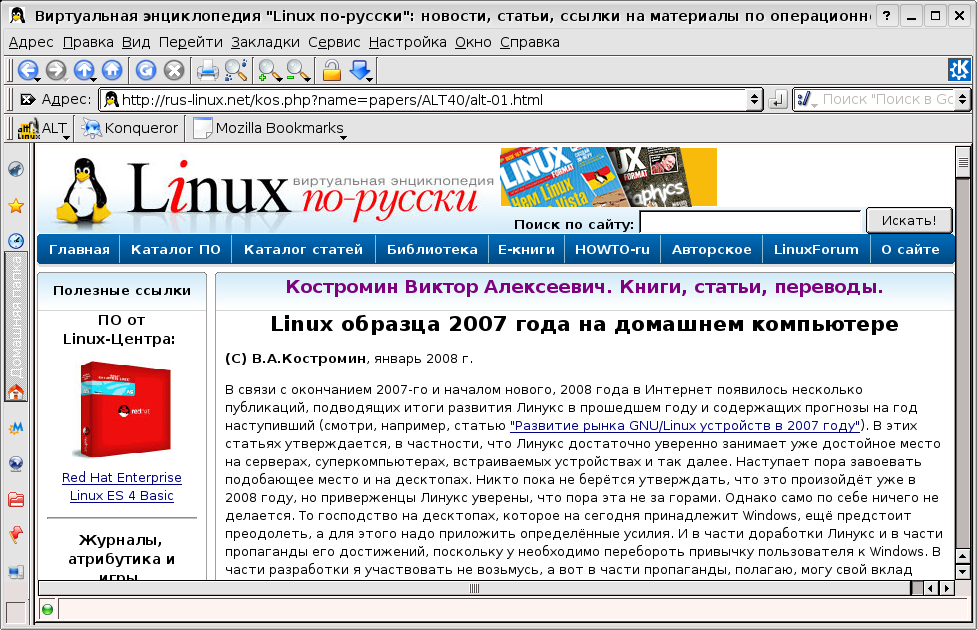Select the Домашняя папка sidebar tab
This screenshot has width=977, height=630.
[x=16, y=327]
